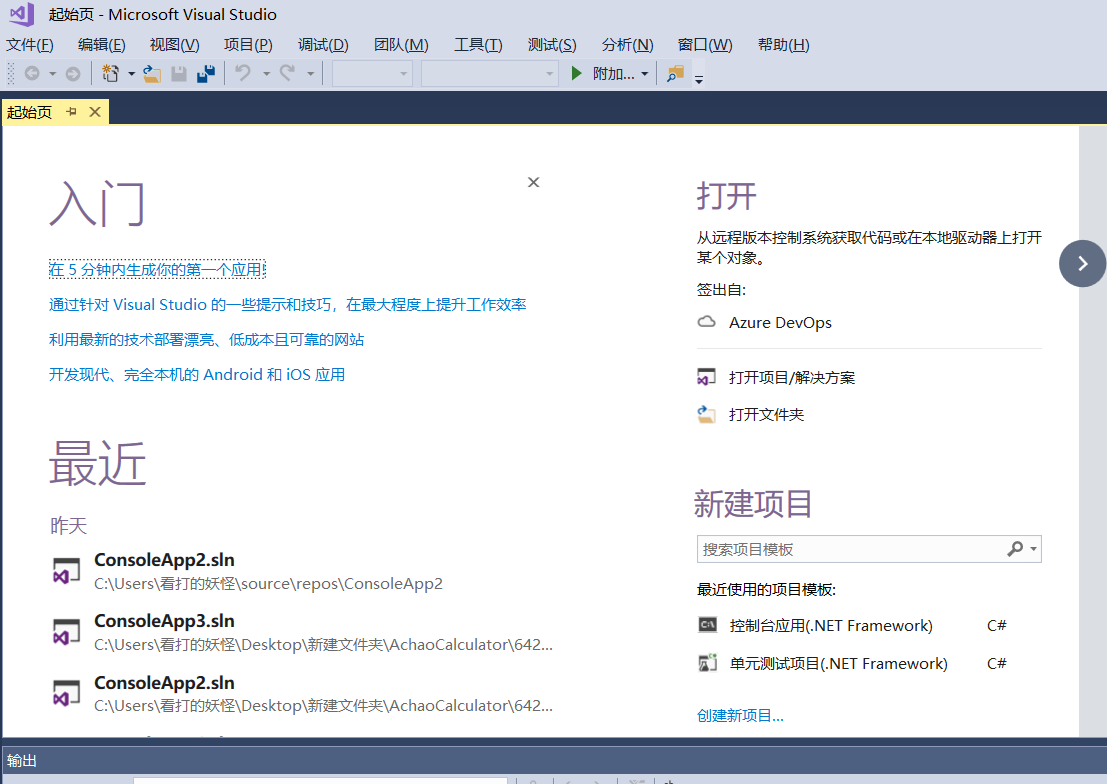
Task: Click the 打开文件夹 folder icon
Action: click(707, 414)
